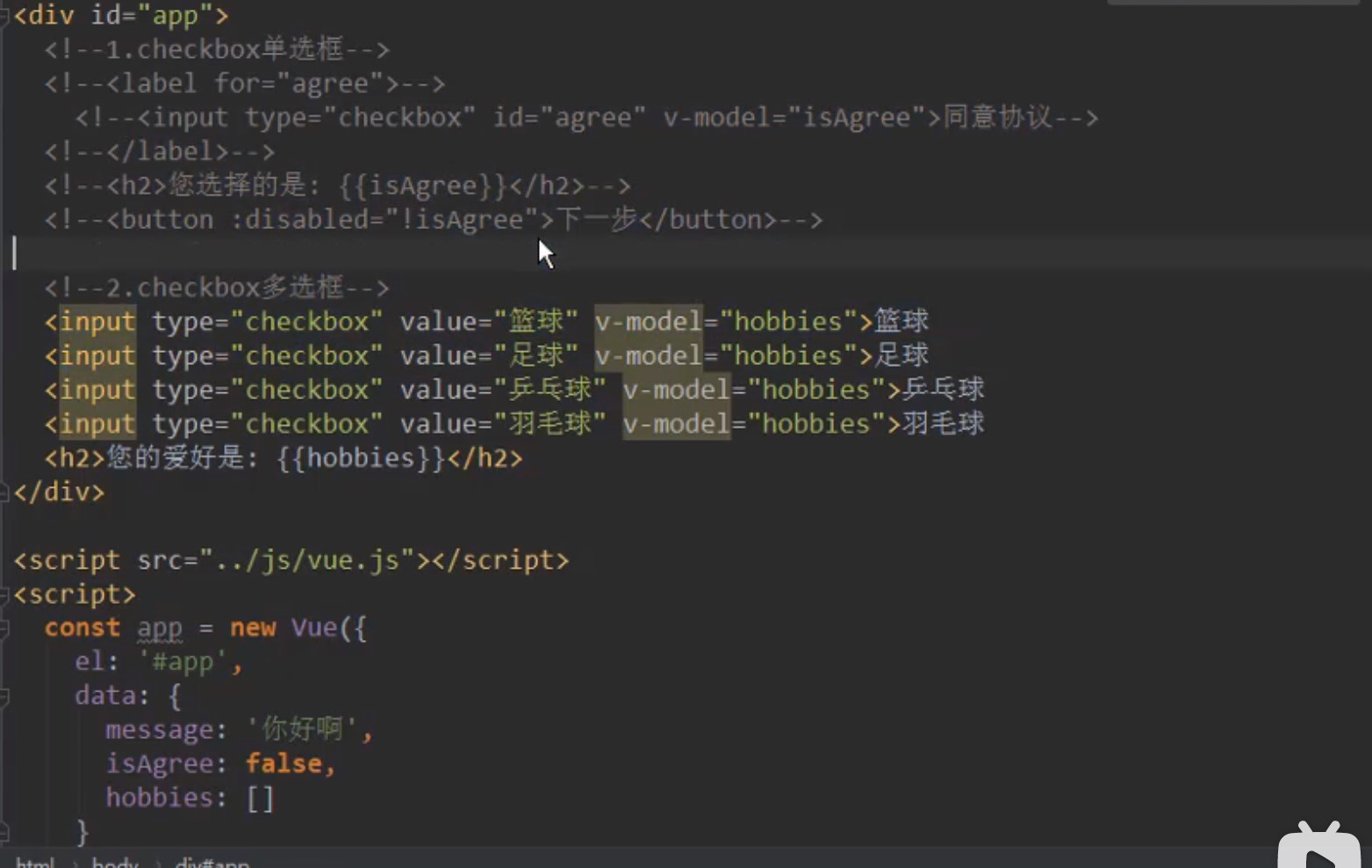Click new Vue({ constructor call
This screenshot has height=868, width=1372.
(x=298, y=628)
